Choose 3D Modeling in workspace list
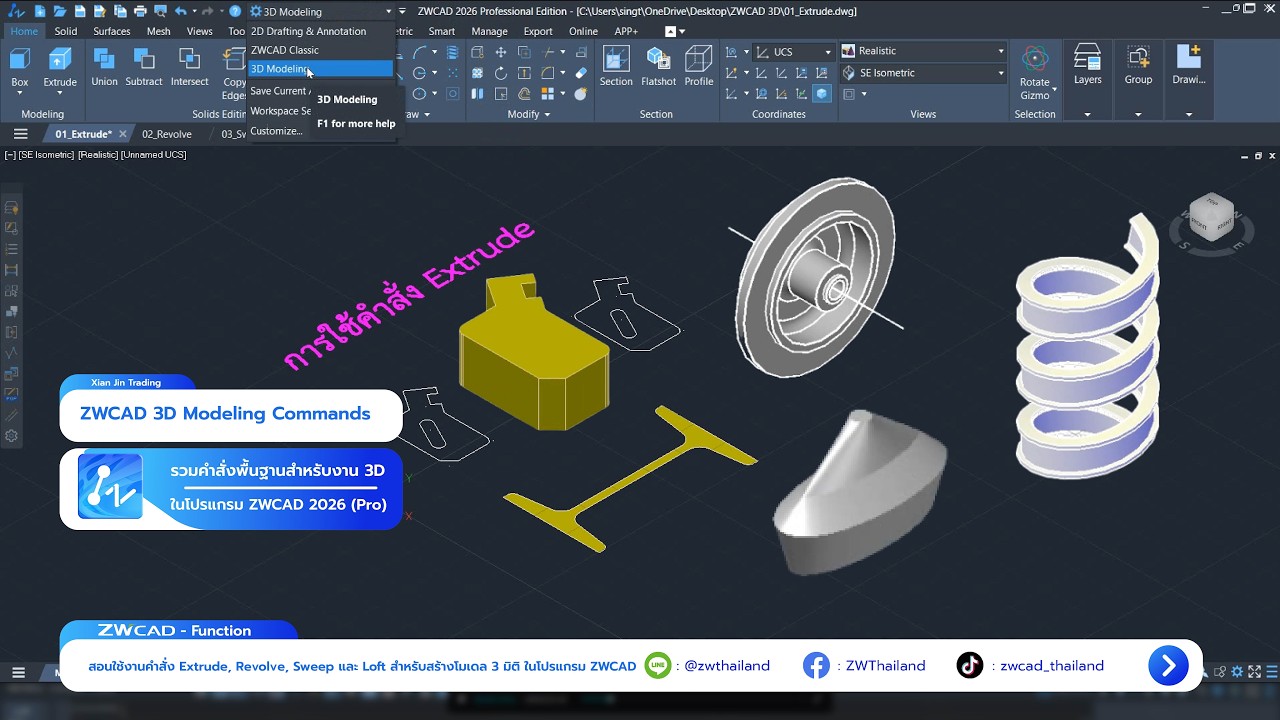The height and width of the screenshot is (720, 1280). (320, 69)
